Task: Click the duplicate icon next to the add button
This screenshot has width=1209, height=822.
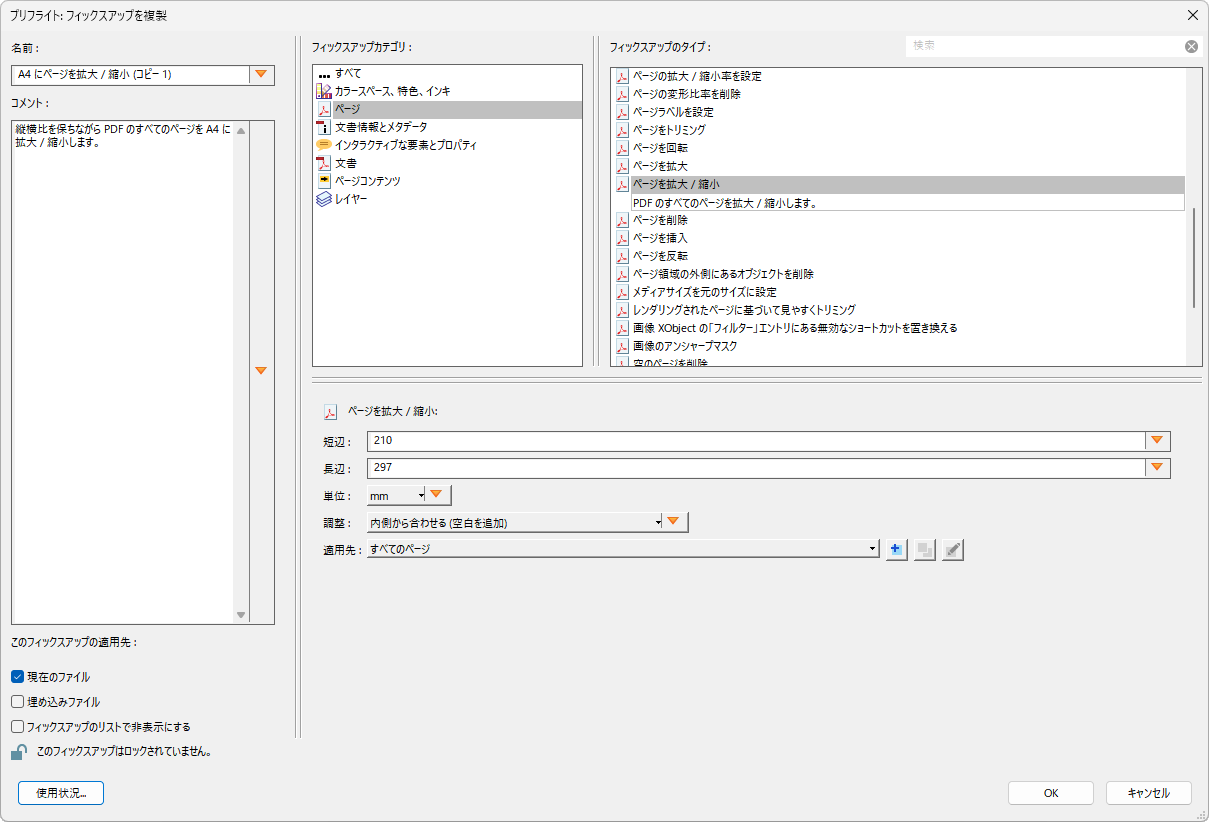Action: [x=923, y=549]
